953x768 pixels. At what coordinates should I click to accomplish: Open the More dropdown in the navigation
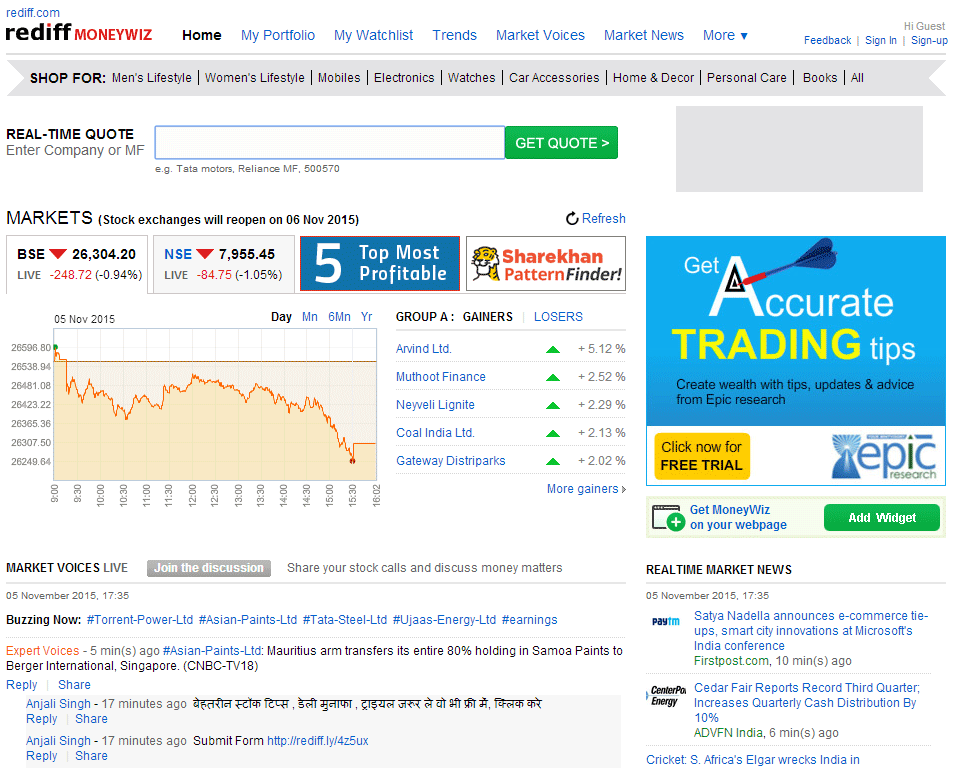pyautogui.click(x=725, y=35)
